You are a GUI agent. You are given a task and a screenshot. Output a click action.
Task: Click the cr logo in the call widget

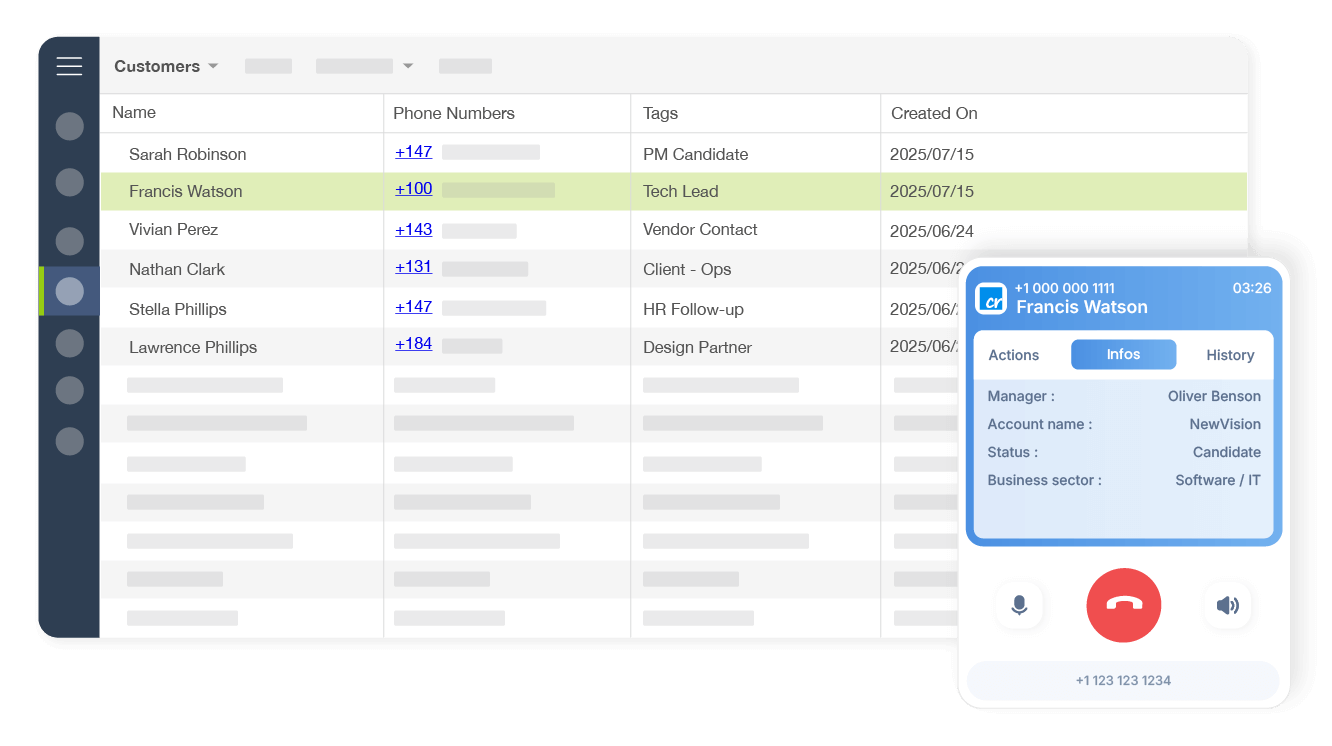pyautogui.click(x=990, y=297)
